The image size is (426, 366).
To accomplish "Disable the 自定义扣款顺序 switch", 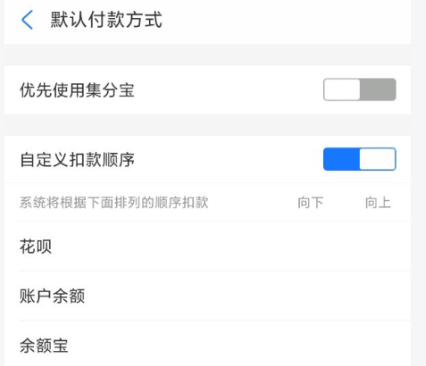I will click(x=360, y=159).
